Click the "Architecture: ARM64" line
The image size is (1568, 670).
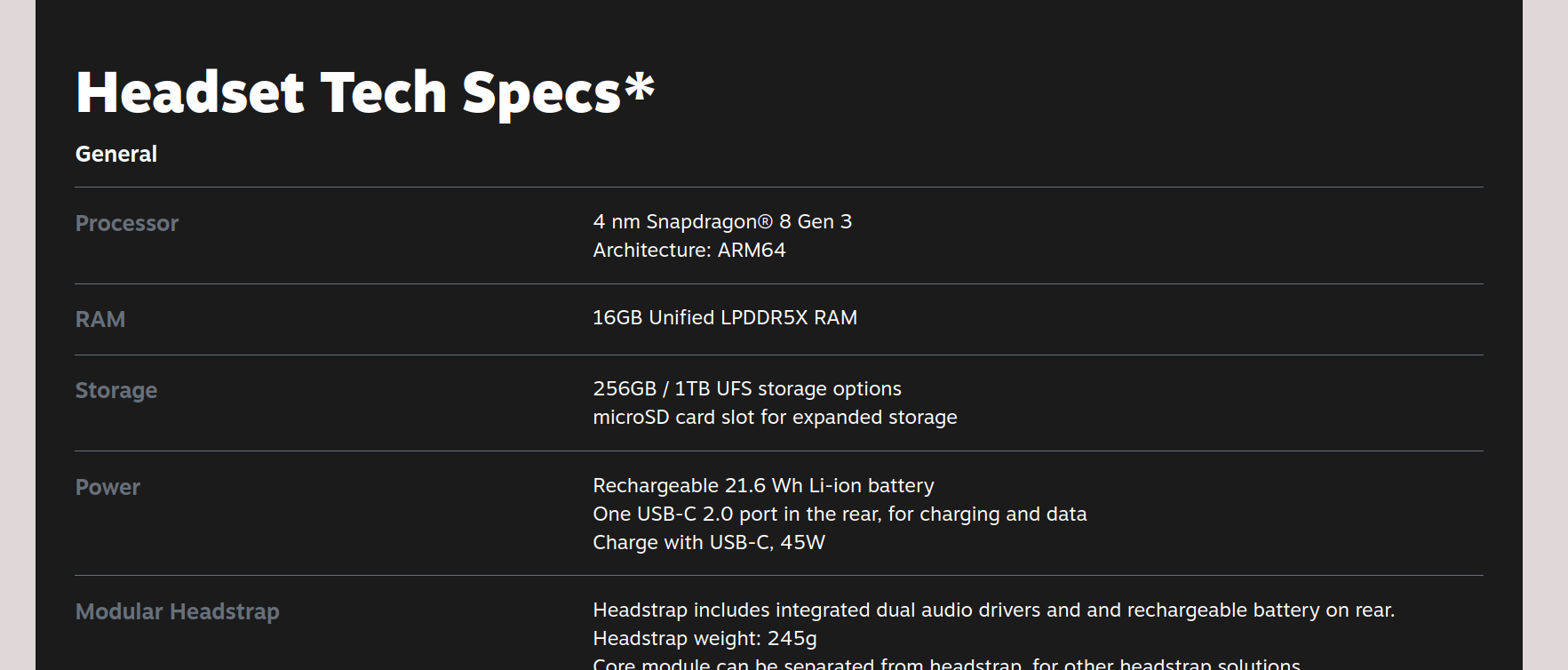[x=689, y=250]
